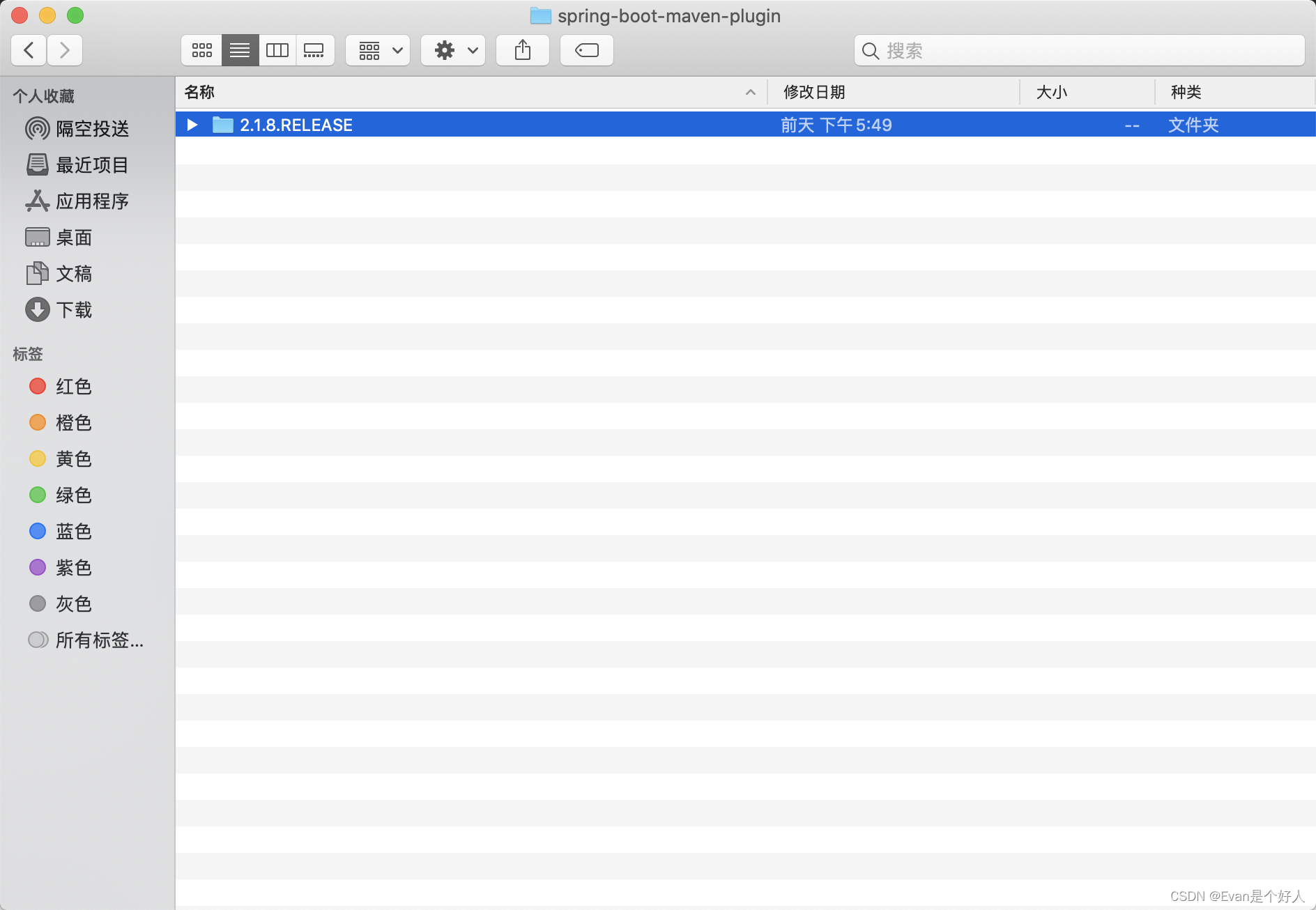Switch to column view

tap(277, 50)
